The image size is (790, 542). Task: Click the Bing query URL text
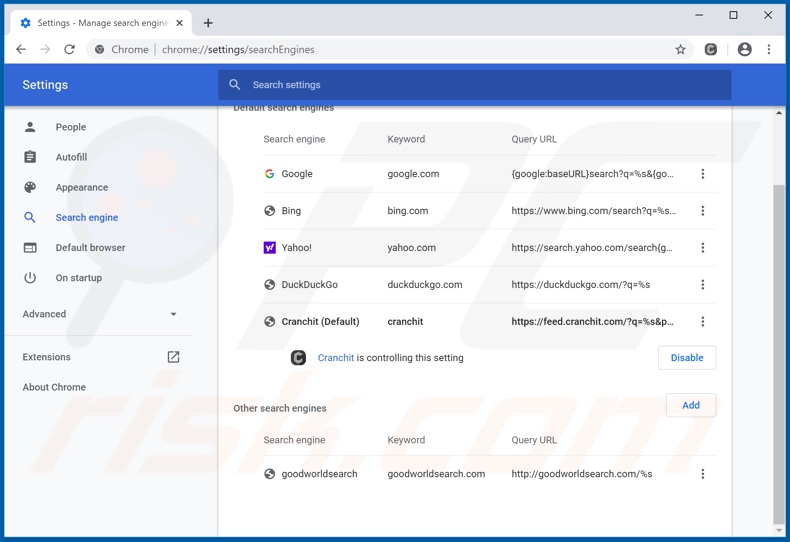(x=594, y=211)
